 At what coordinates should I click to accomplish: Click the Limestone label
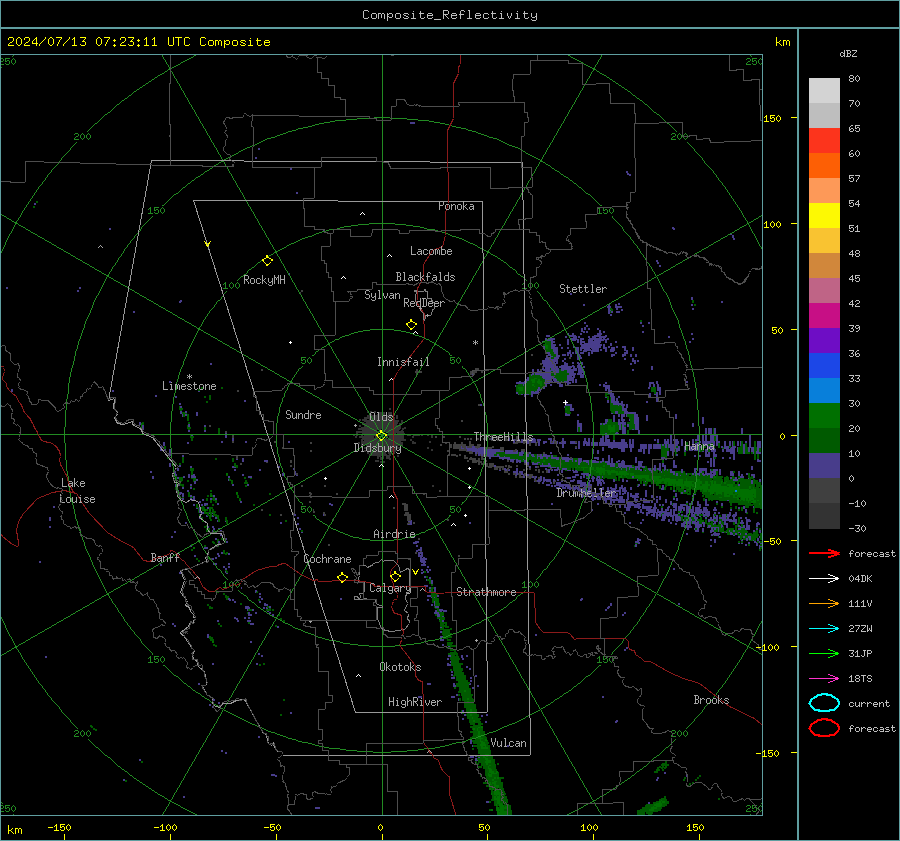[189, 386]
